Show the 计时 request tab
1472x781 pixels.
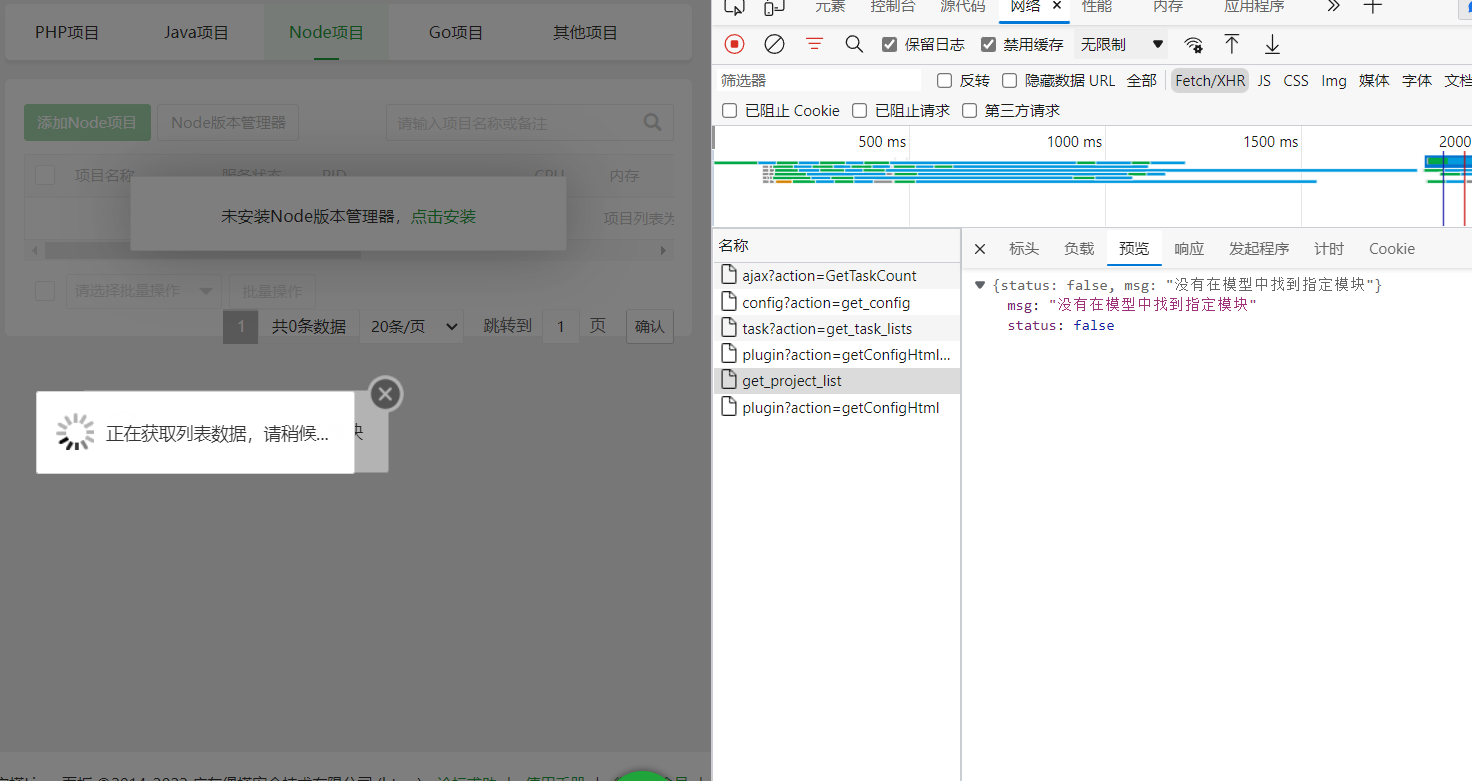tap(1328, 249)
